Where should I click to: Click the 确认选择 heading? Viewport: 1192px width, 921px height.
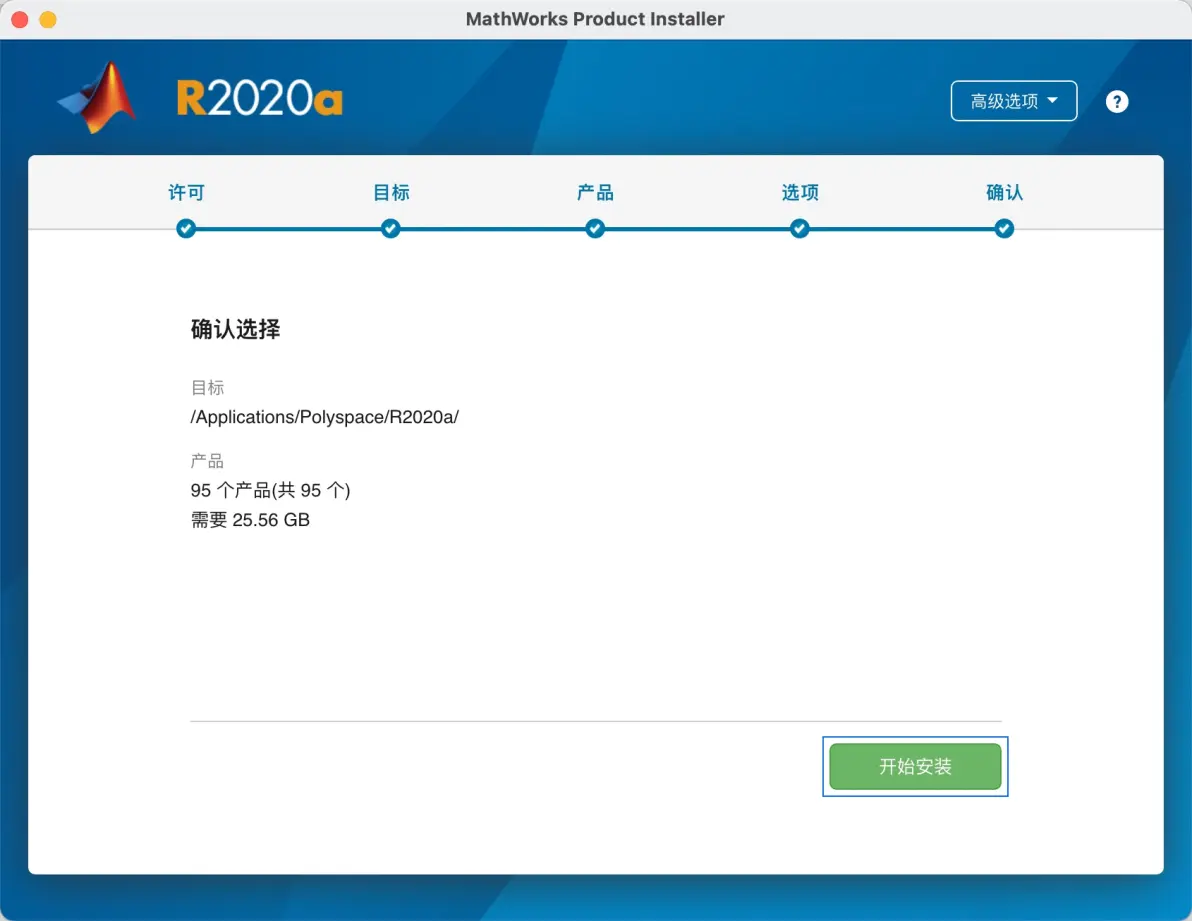[x=235, y=329]
